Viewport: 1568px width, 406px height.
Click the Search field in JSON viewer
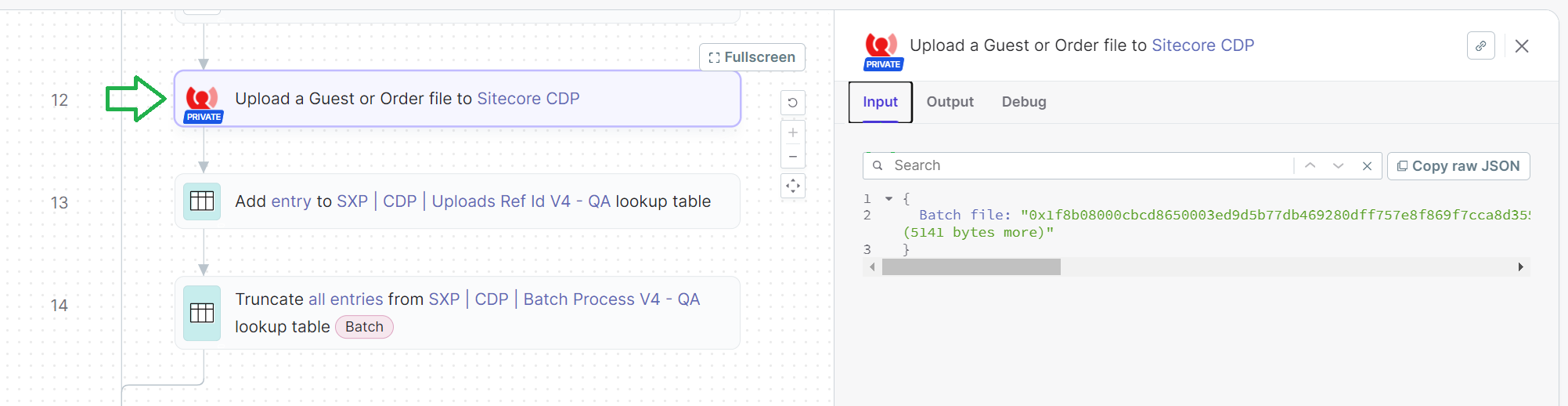tap(1088, 165)
